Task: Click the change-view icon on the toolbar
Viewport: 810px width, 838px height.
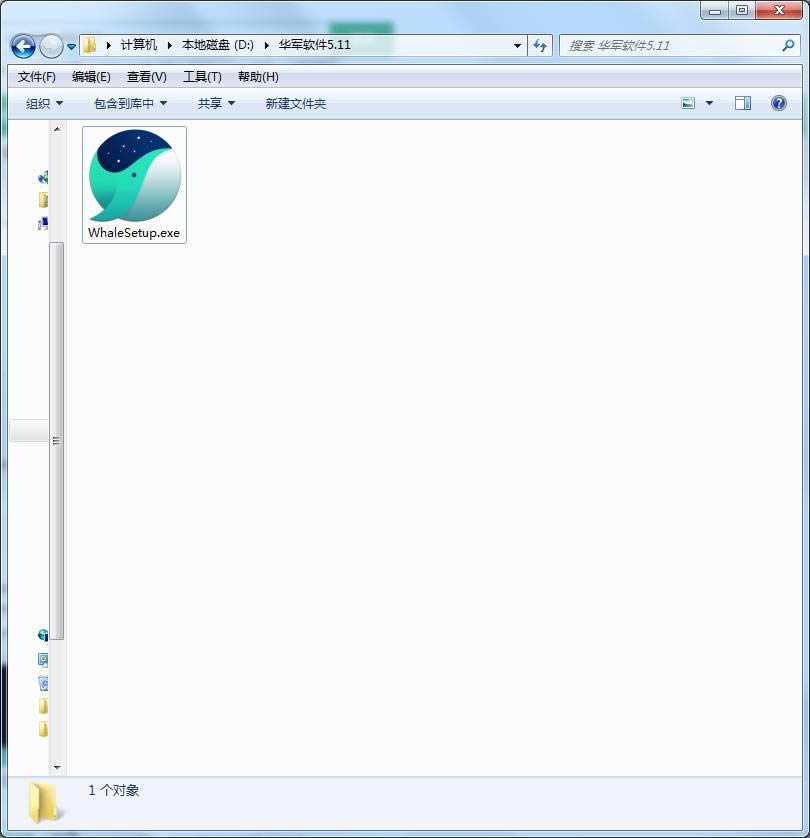Action: 687,103
